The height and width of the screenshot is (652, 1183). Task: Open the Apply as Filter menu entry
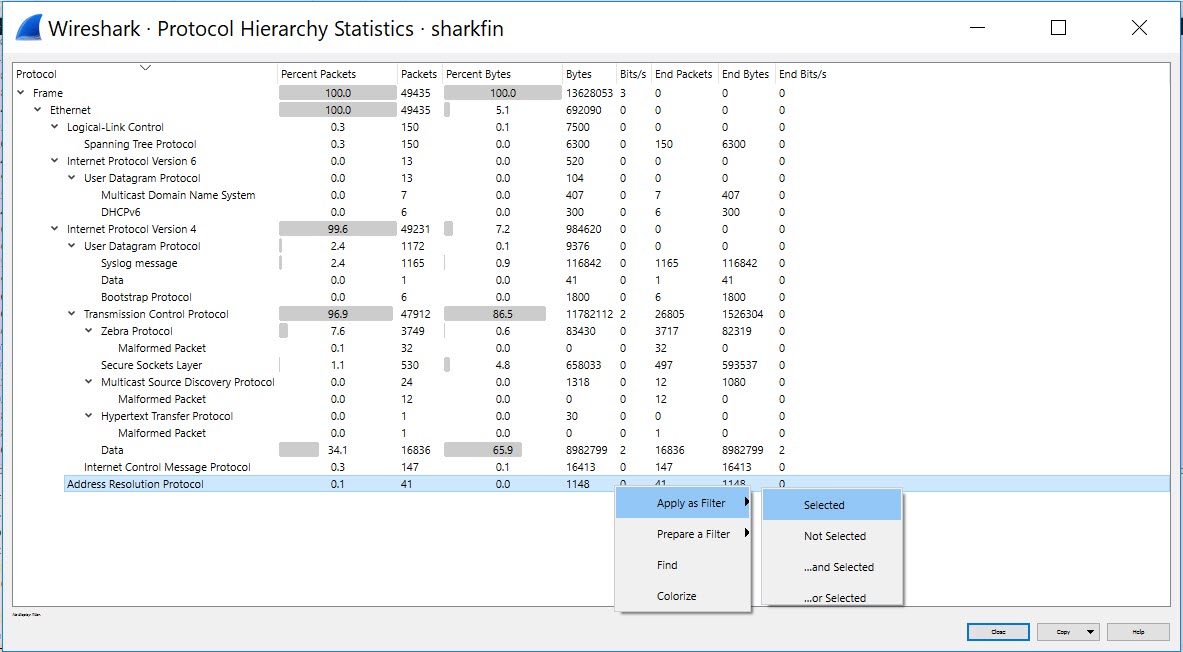point(690,503)
